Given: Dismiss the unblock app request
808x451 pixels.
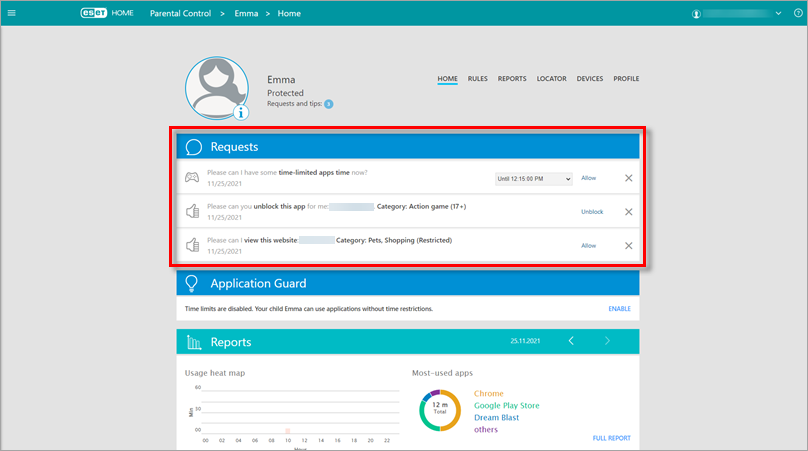Looking at the screenshot, I should tap(628, 212).
